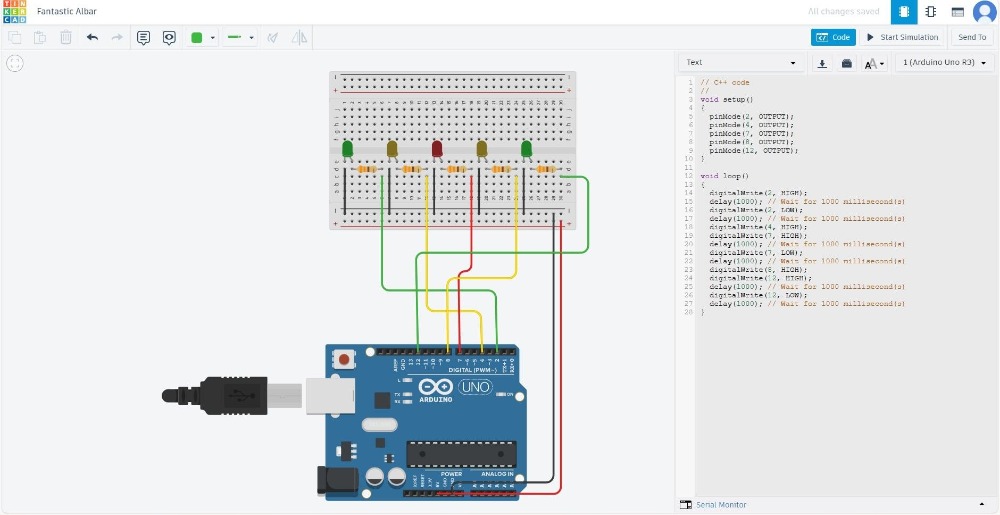Click the Mirror icon in toolbar

[299, 38]
